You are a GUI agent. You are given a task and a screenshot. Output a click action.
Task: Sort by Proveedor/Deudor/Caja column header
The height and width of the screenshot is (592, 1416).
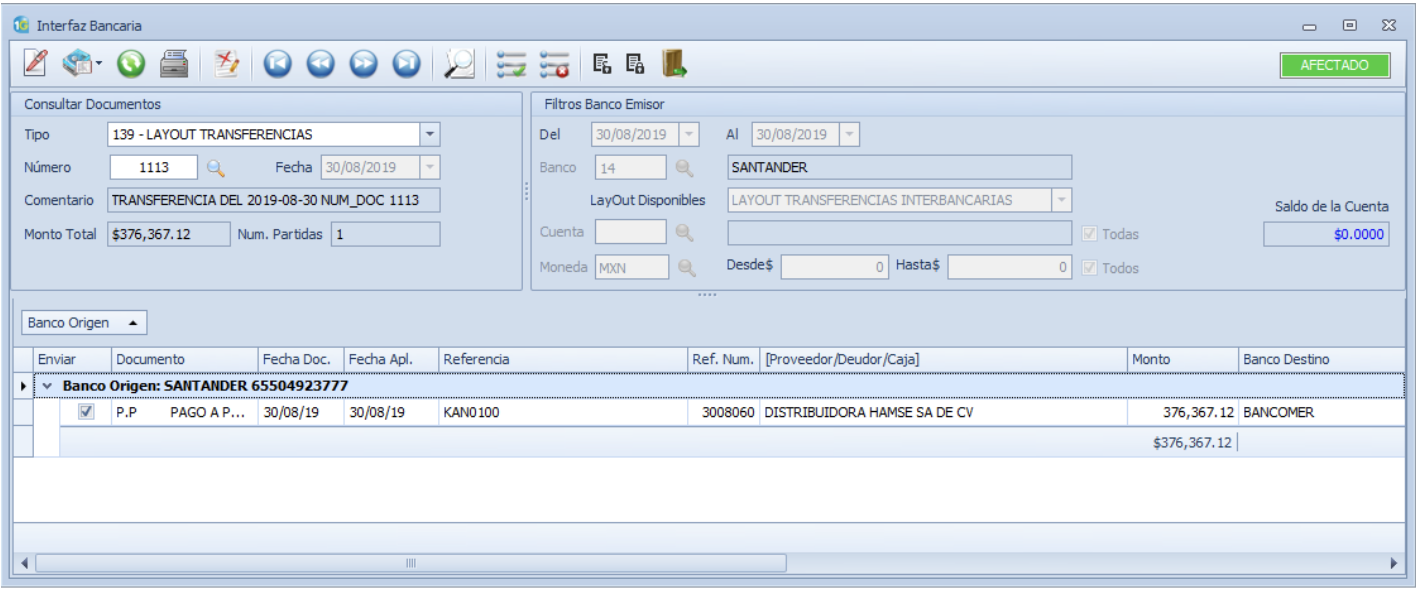coord(943,359)
